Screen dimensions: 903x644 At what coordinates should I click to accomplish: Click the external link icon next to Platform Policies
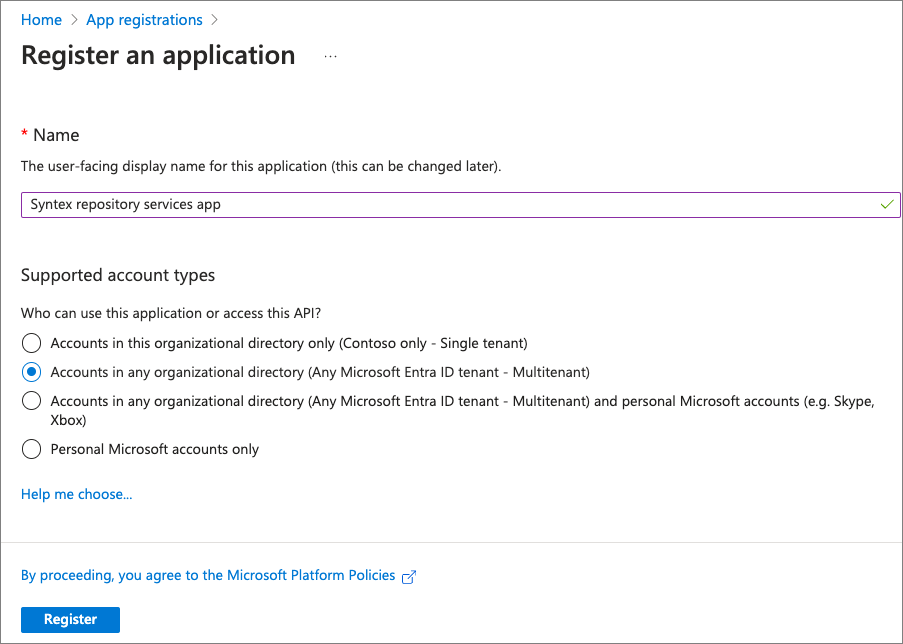(x=409, y=576)
